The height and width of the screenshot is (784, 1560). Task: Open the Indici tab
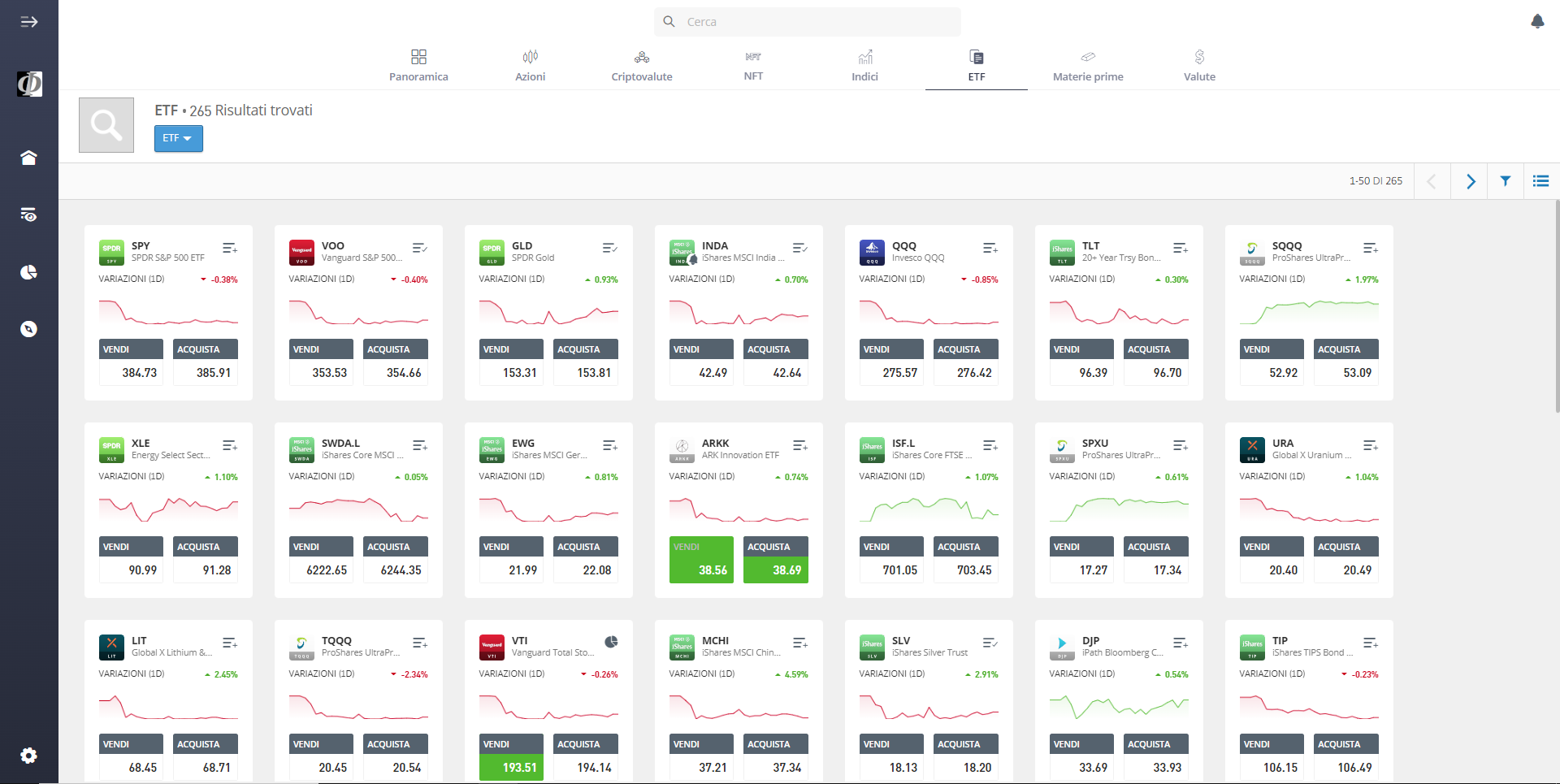pyautogui.click(x=864, y=66)
